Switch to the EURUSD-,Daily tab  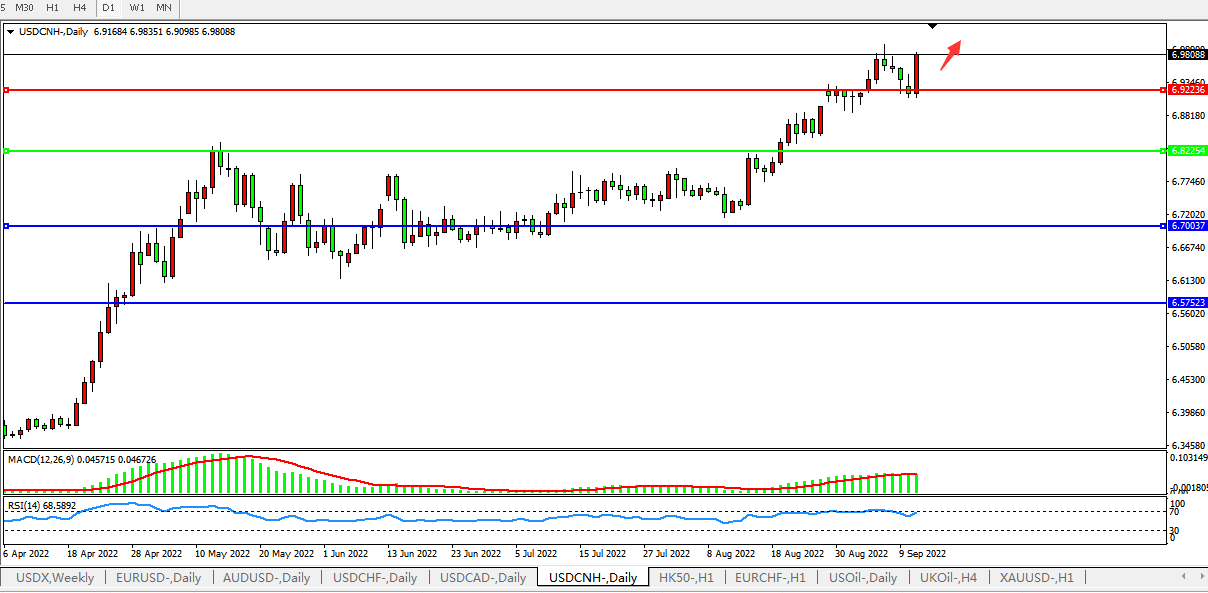[x=158, y=578]
